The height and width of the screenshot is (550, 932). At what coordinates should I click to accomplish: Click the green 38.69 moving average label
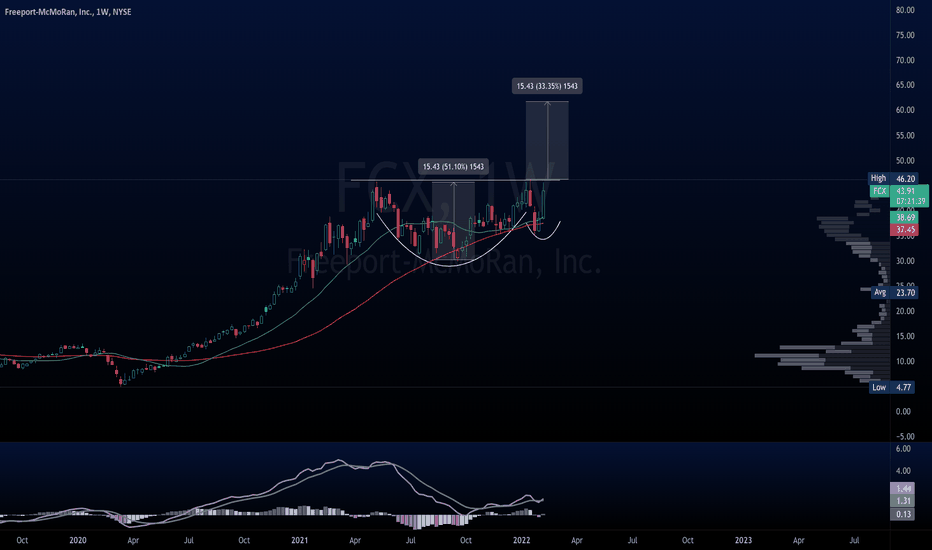905,218
